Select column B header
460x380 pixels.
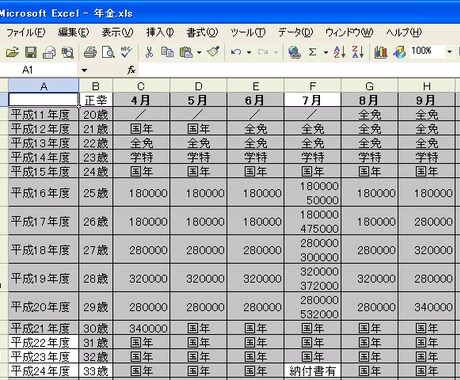96,86
